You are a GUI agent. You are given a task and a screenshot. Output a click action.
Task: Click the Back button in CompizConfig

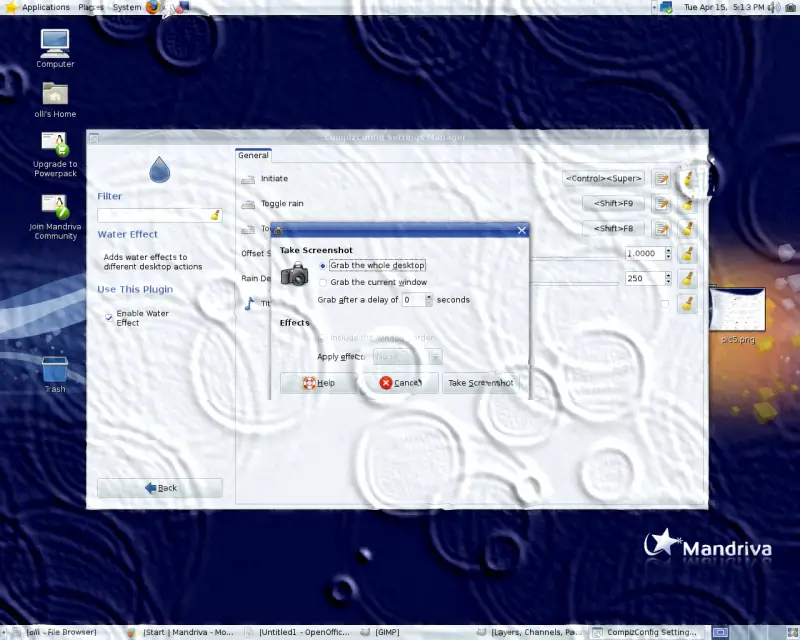click(x=160, y=488)
